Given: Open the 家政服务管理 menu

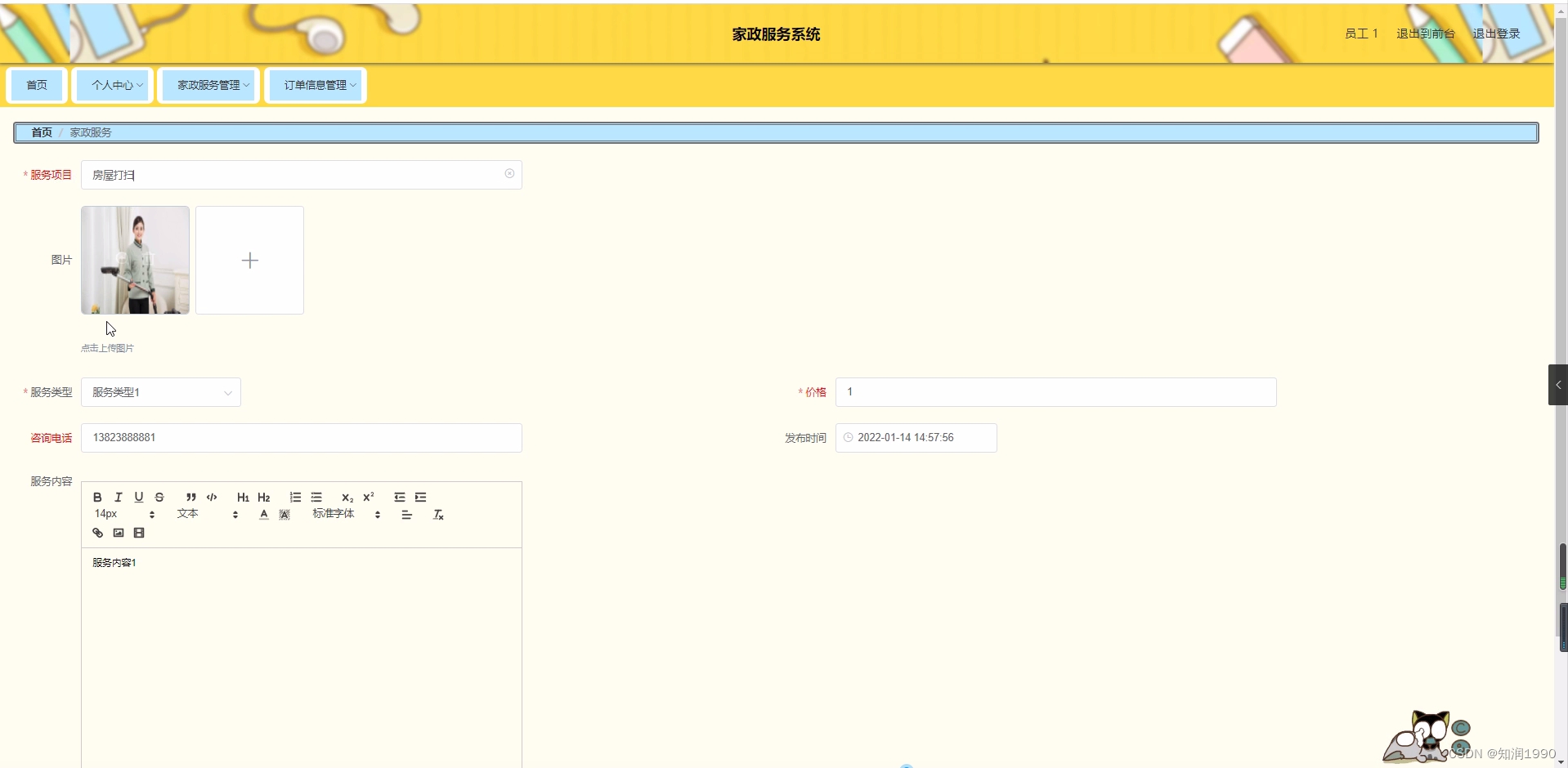Looking at the screenshot, I should (208, 85).
